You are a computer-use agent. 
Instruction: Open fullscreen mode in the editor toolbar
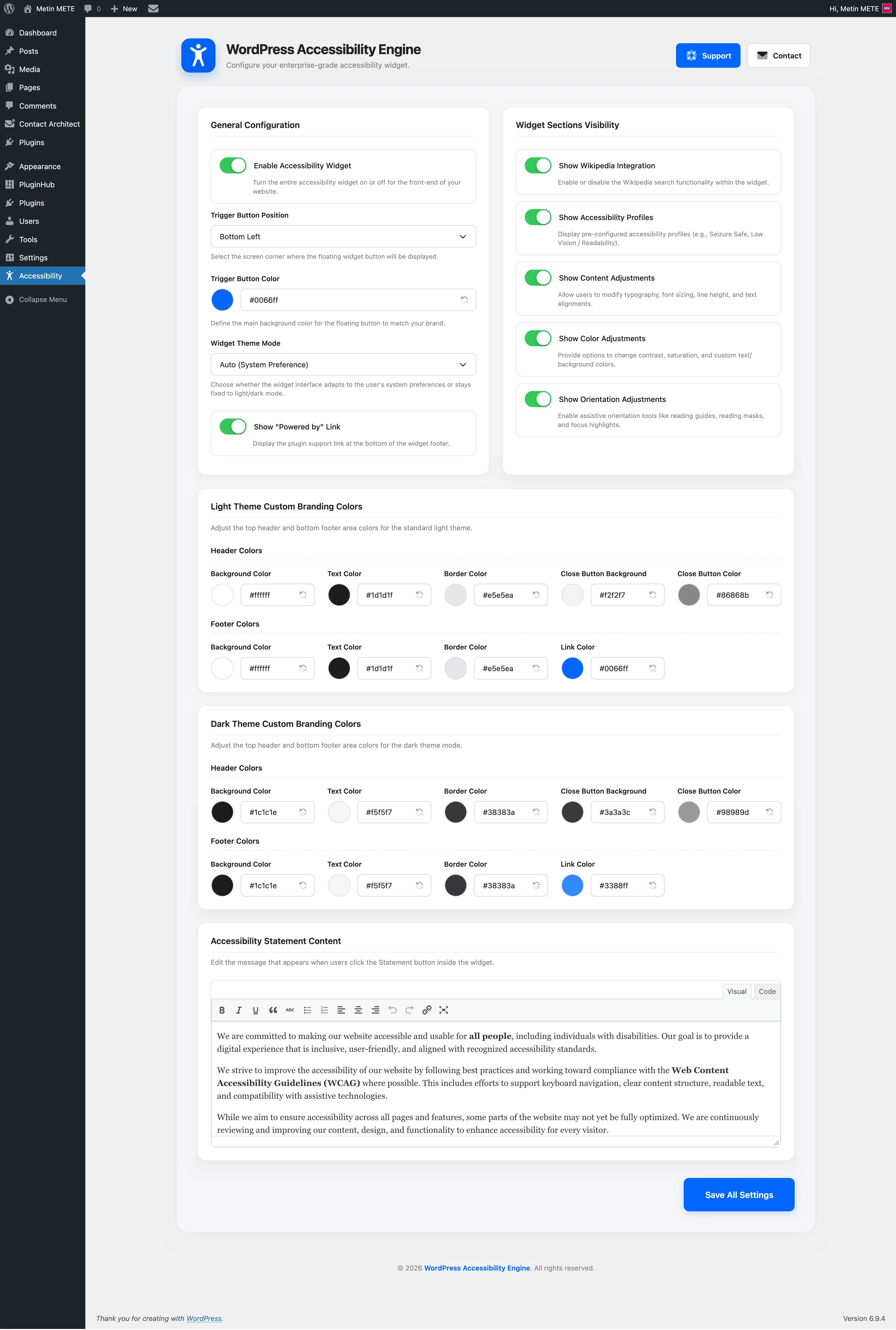[443, 1010]
